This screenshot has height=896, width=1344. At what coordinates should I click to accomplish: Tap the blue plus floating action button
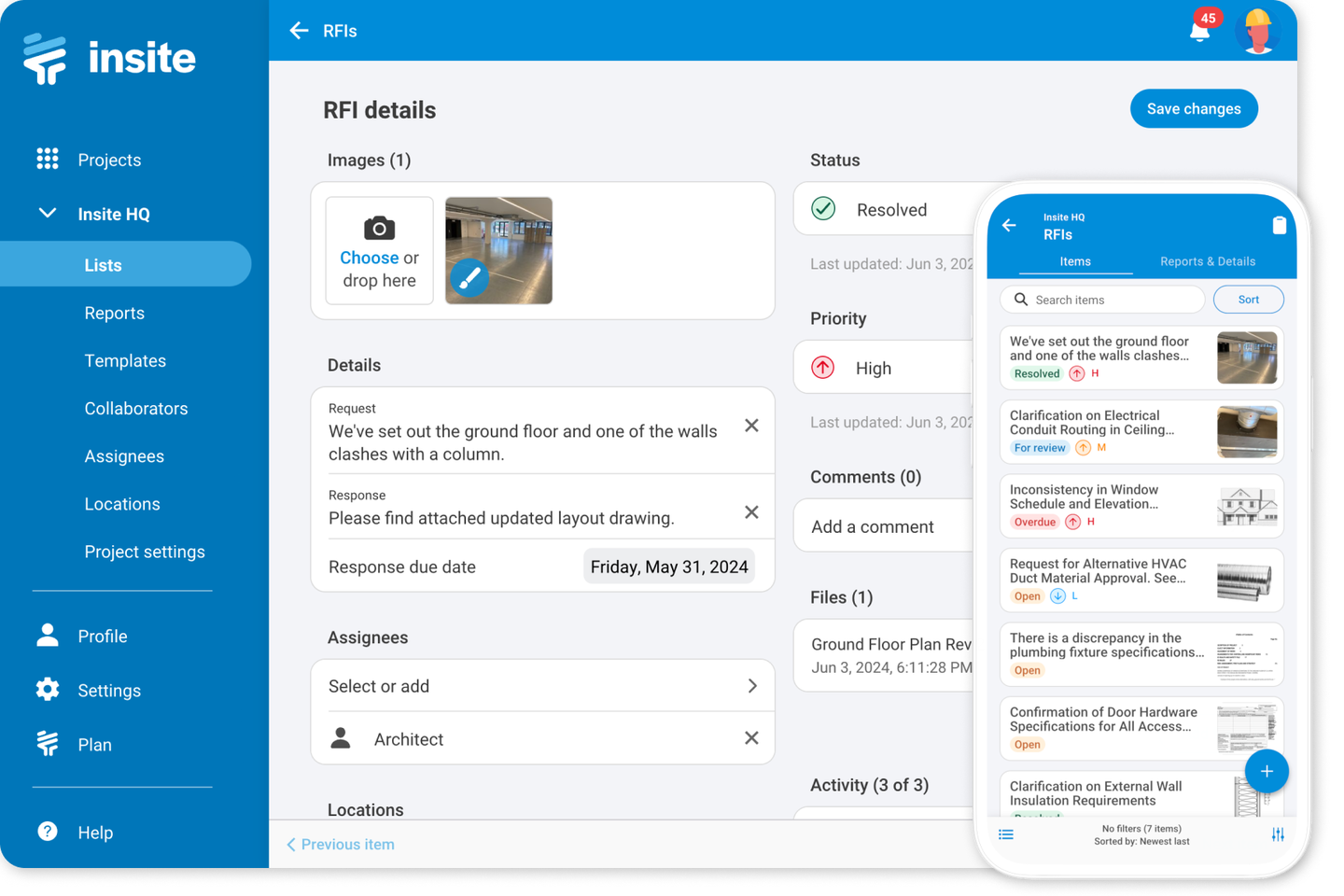(1267, 771)
